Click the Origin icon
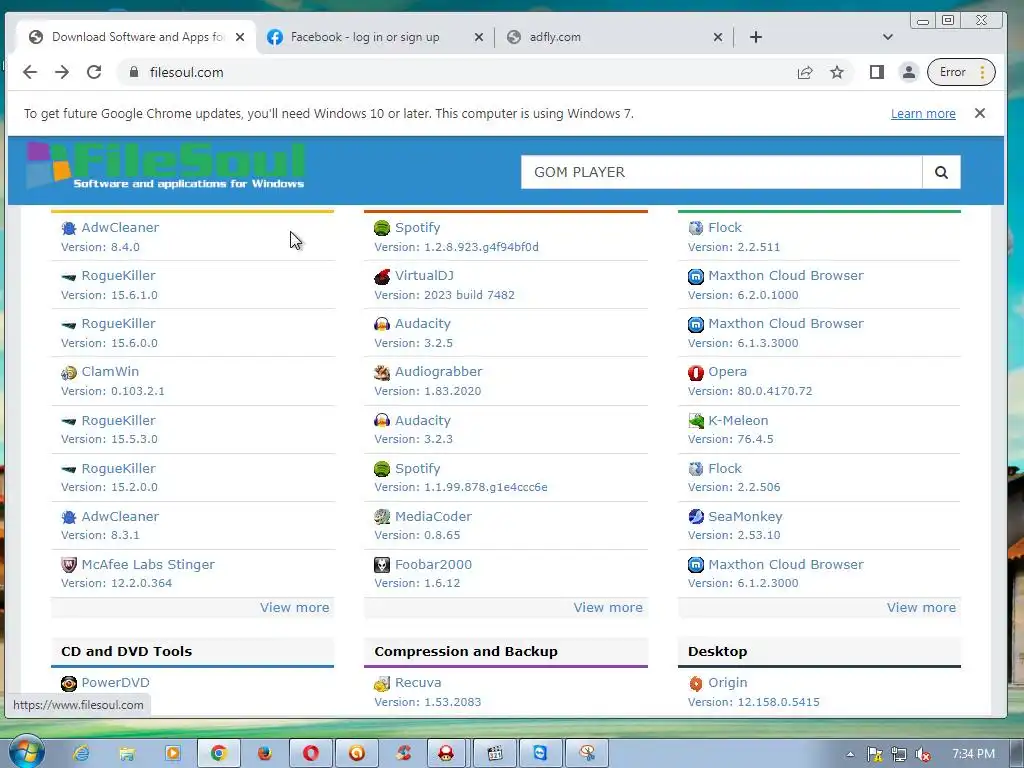Image resolution: width=1024 pixels, height=768 pixels. tap(696, 683)
